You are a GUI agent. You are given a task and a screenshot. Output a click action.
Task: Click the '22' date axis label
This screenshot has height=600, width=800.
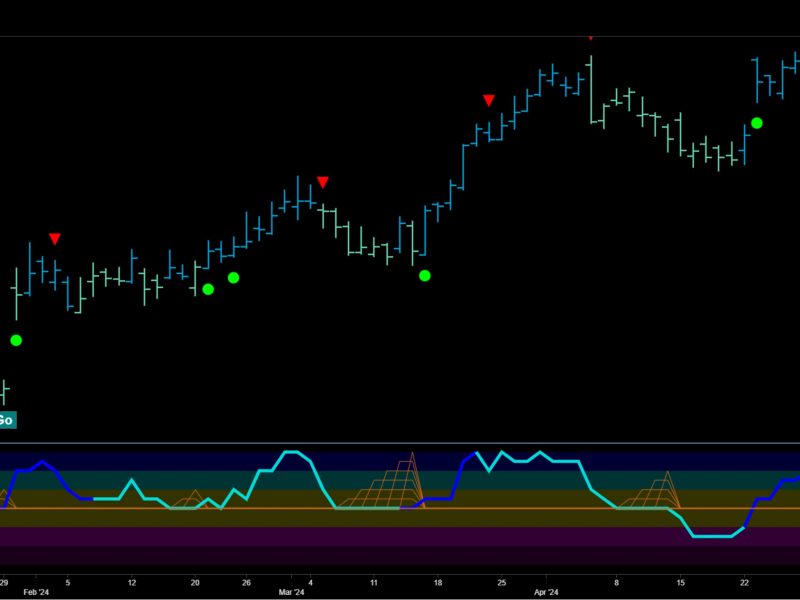pos(744,583)
